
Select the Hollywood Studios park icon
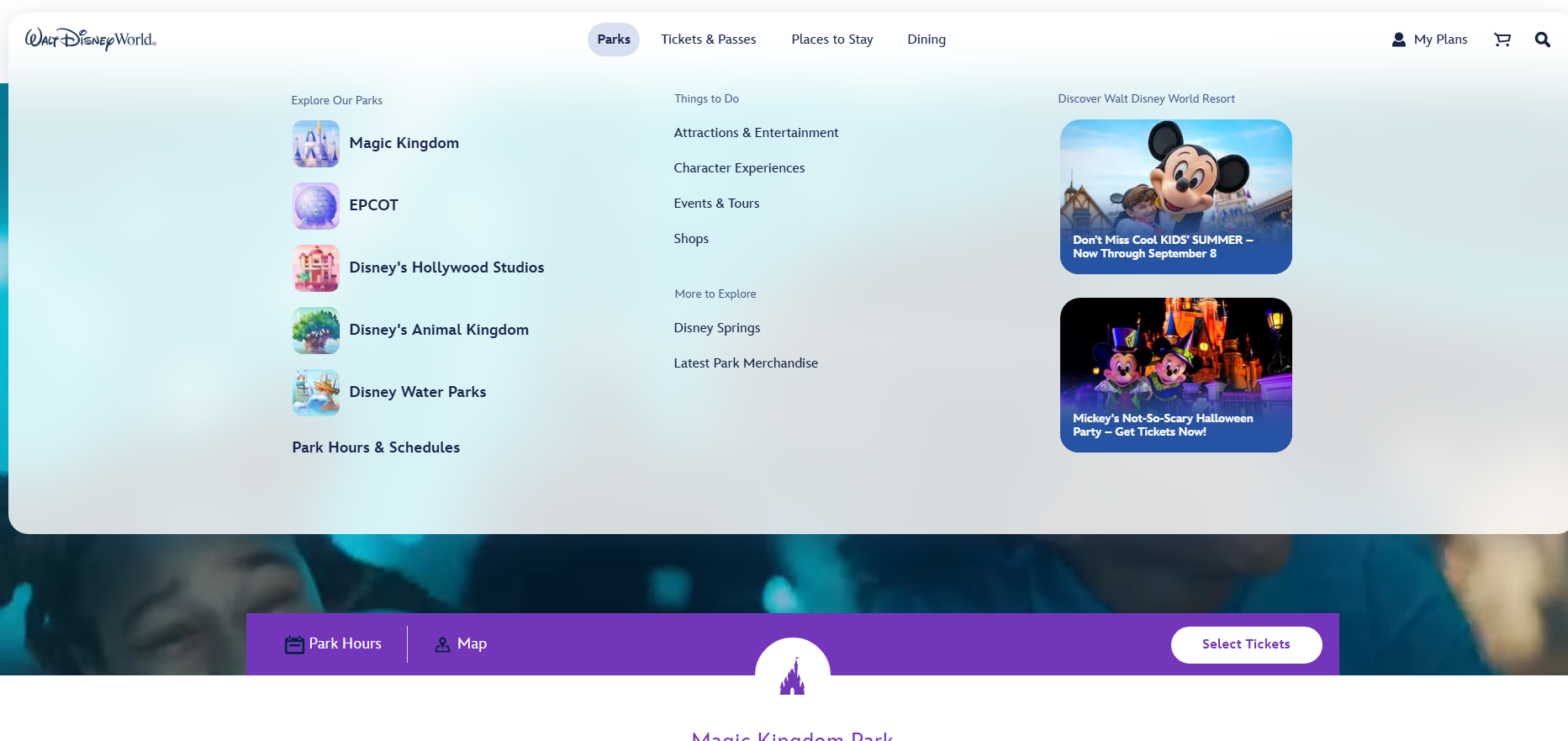click(316, 268)
